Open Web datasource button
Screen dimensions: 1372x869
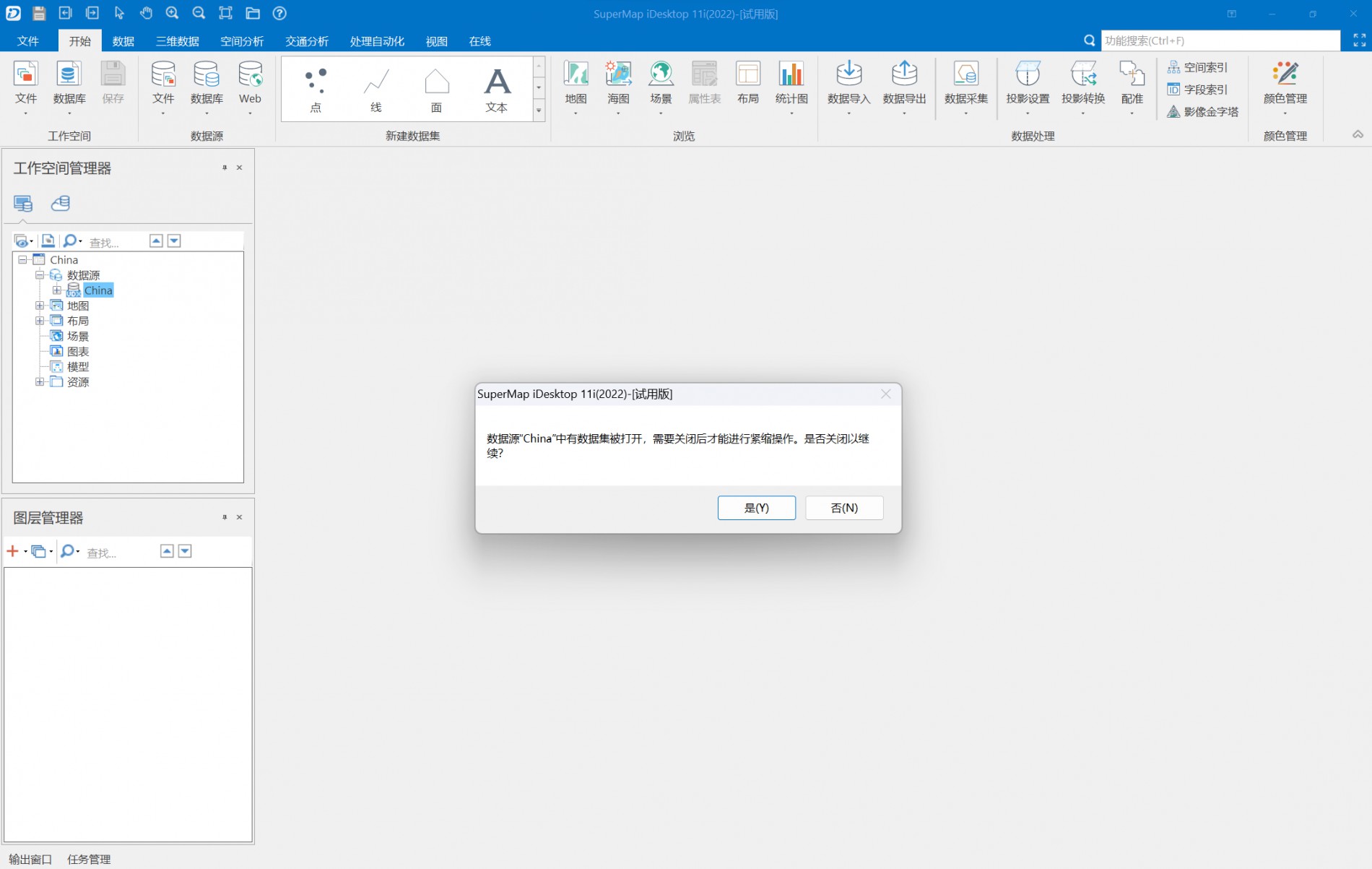pos(250,87)
